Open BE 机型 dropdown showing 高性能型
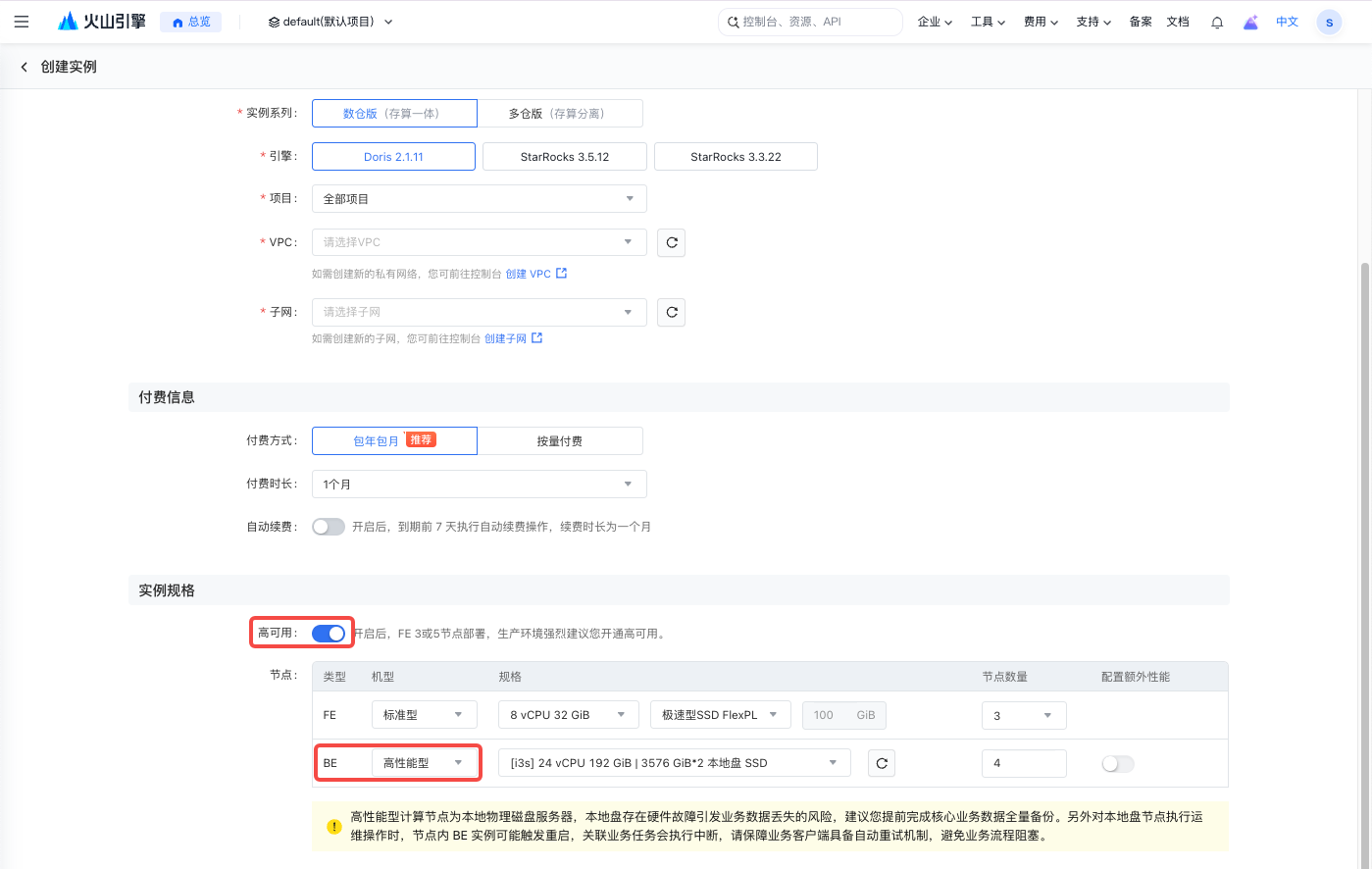1372x869 pixels. [x=425, y=763]
